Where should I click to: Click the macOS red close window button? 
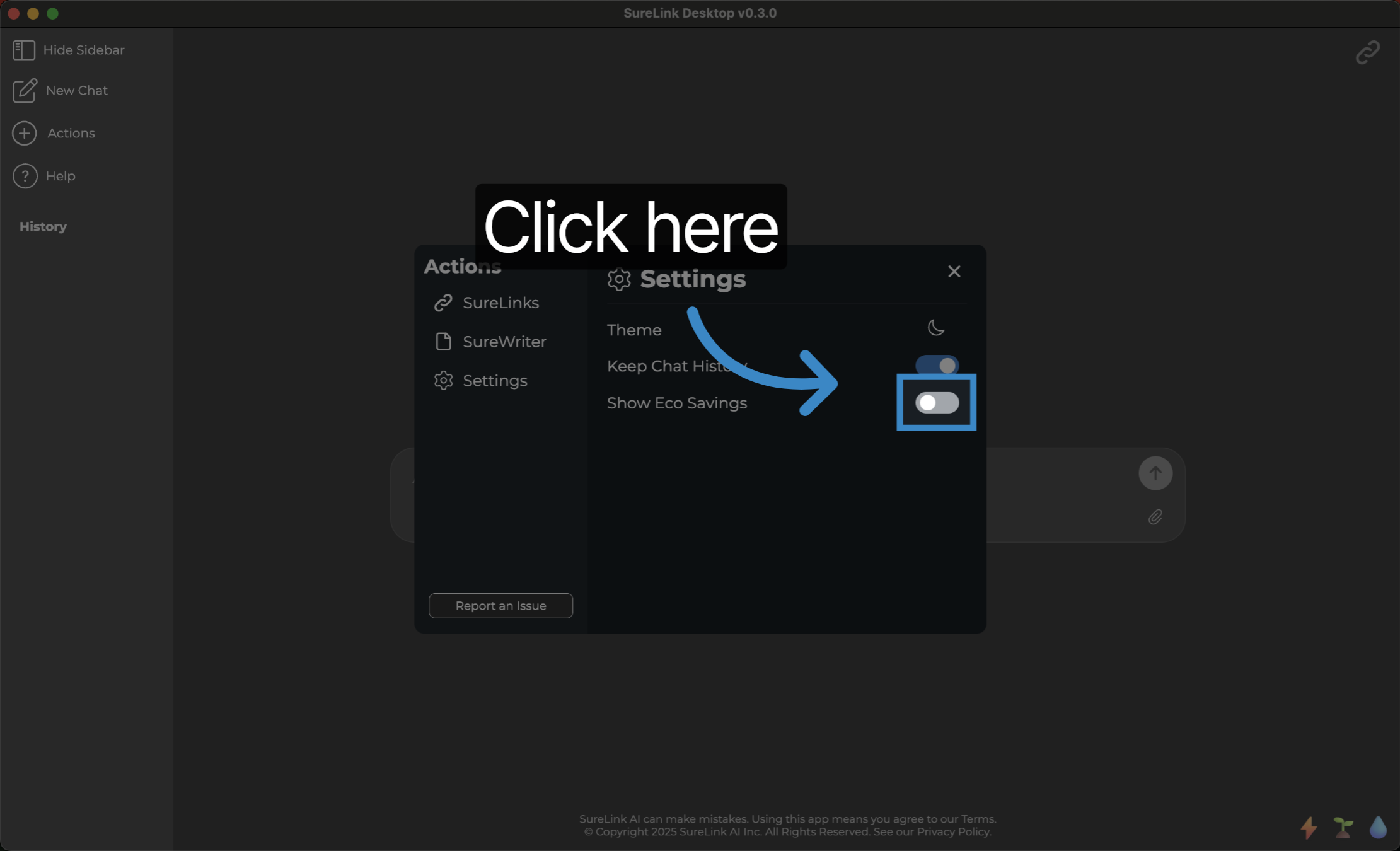click(x=14, y=13)
